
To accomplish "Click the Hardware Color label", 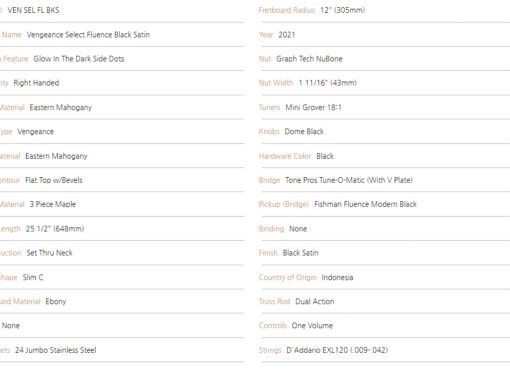I will tap(285, 156).
